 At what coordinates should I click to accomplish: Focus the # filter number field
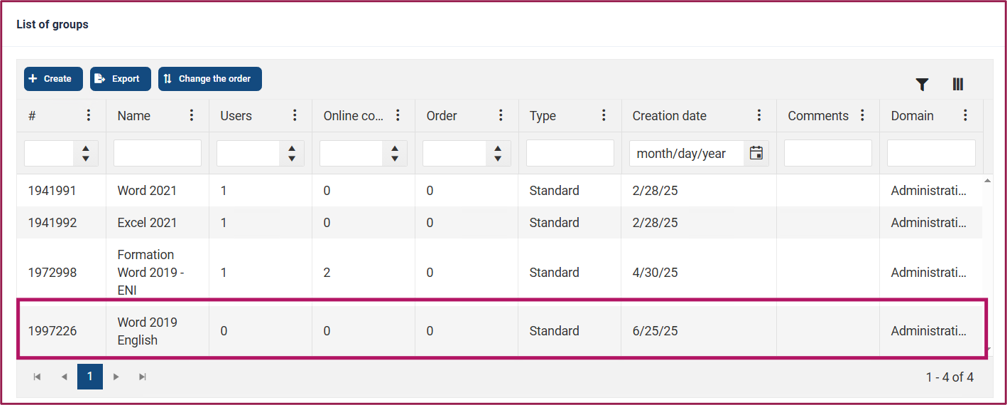(50, 153)
